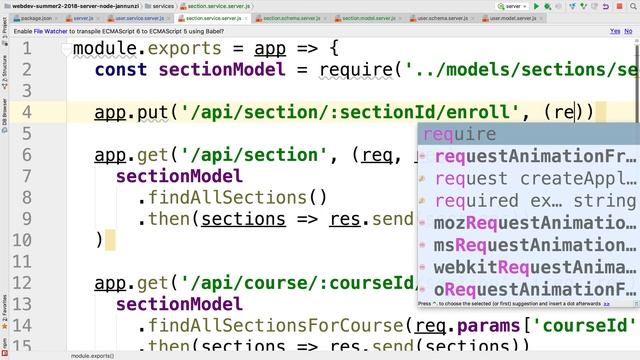Start debugging with the green bug icon
This screenshot has width=640, height=360.
pyautogui.click(x=548, y=6)
